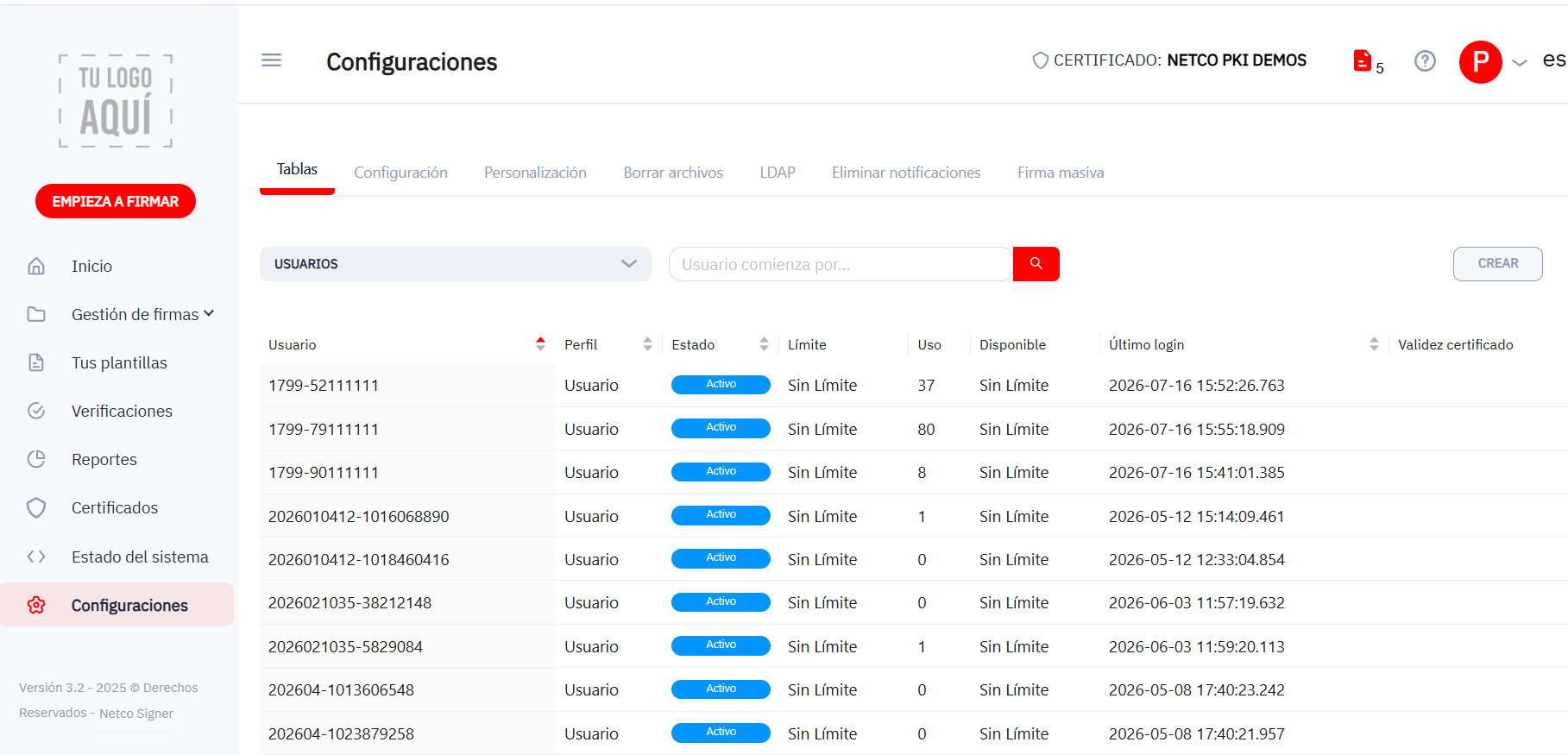The image size is (1568, 755).
Task: Click Activo badge for user 202604-1023879258
Action: 721,733
